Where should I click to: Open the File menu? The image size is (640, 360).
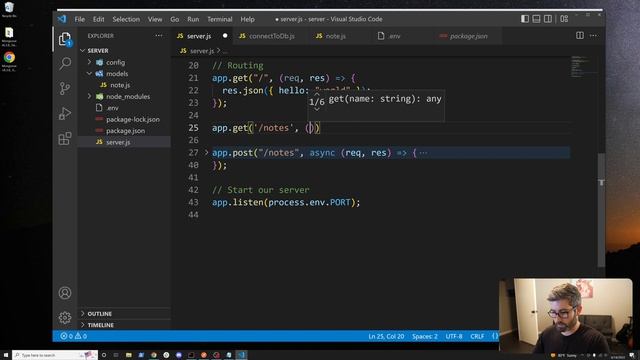(x=80, y=19)
